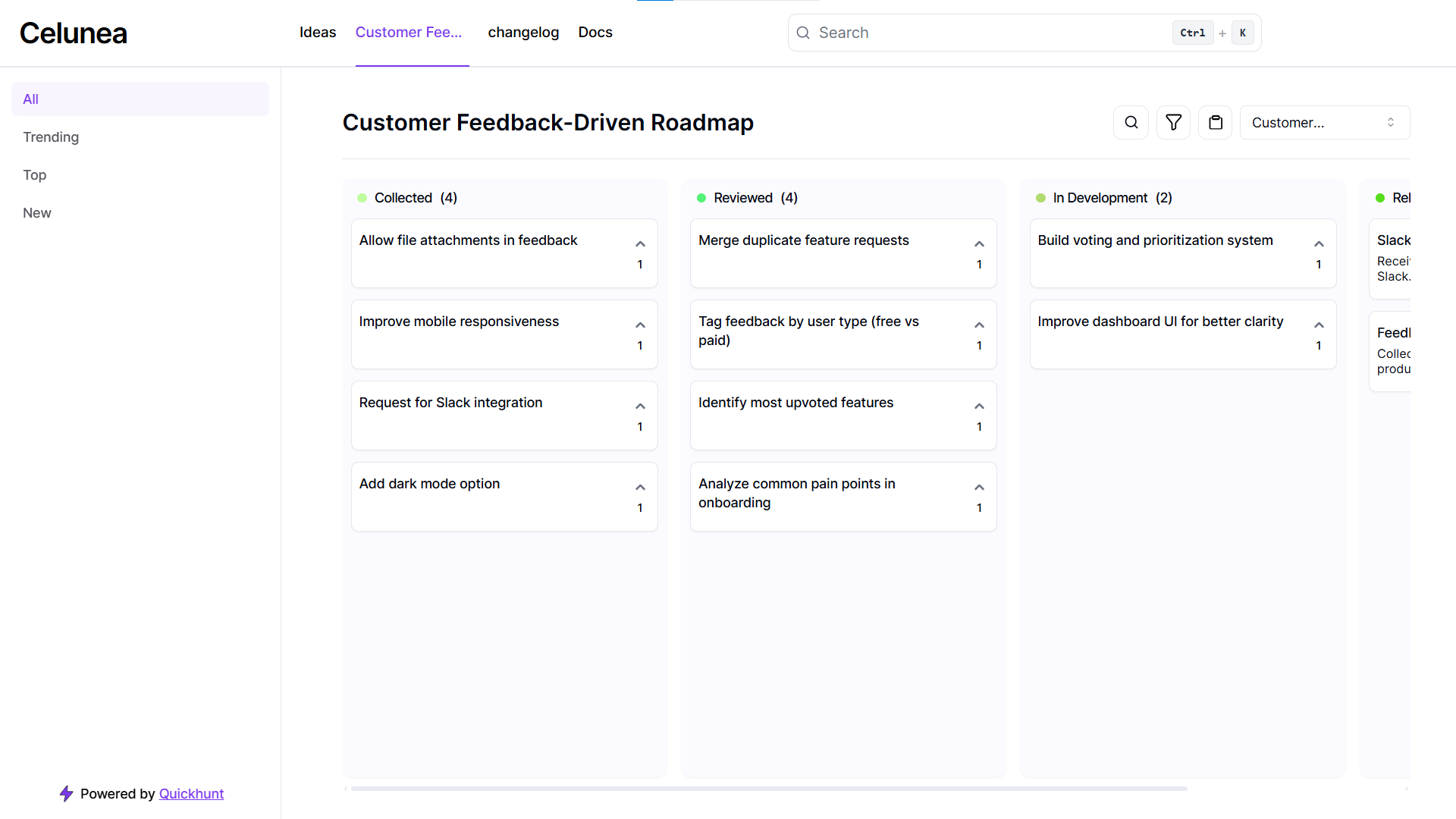Click the Quickhunt lightning bolt icon
Screen dimensions: 1456x819
(66, 793)
